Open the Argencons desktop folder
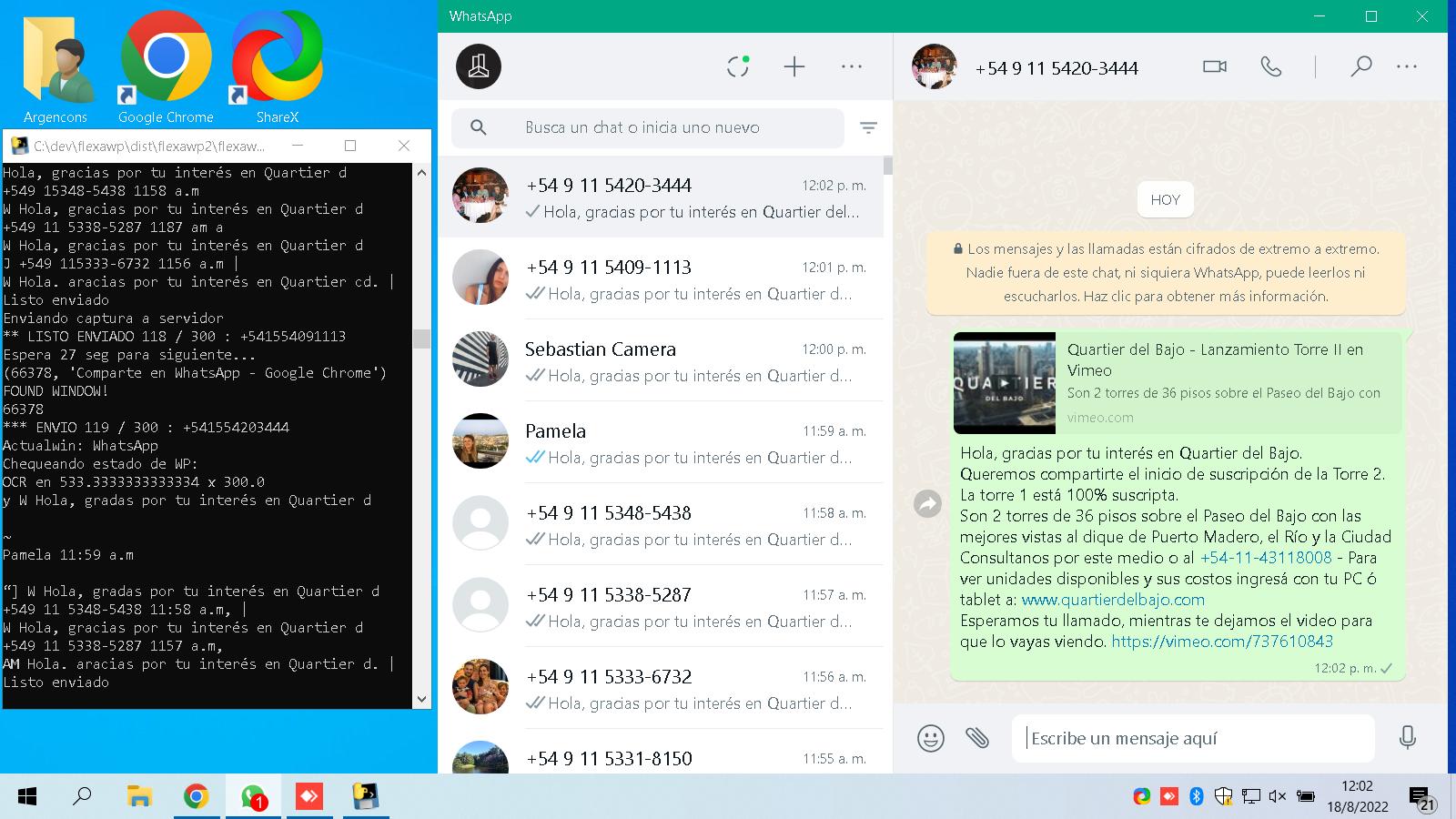 pos(56,68)
